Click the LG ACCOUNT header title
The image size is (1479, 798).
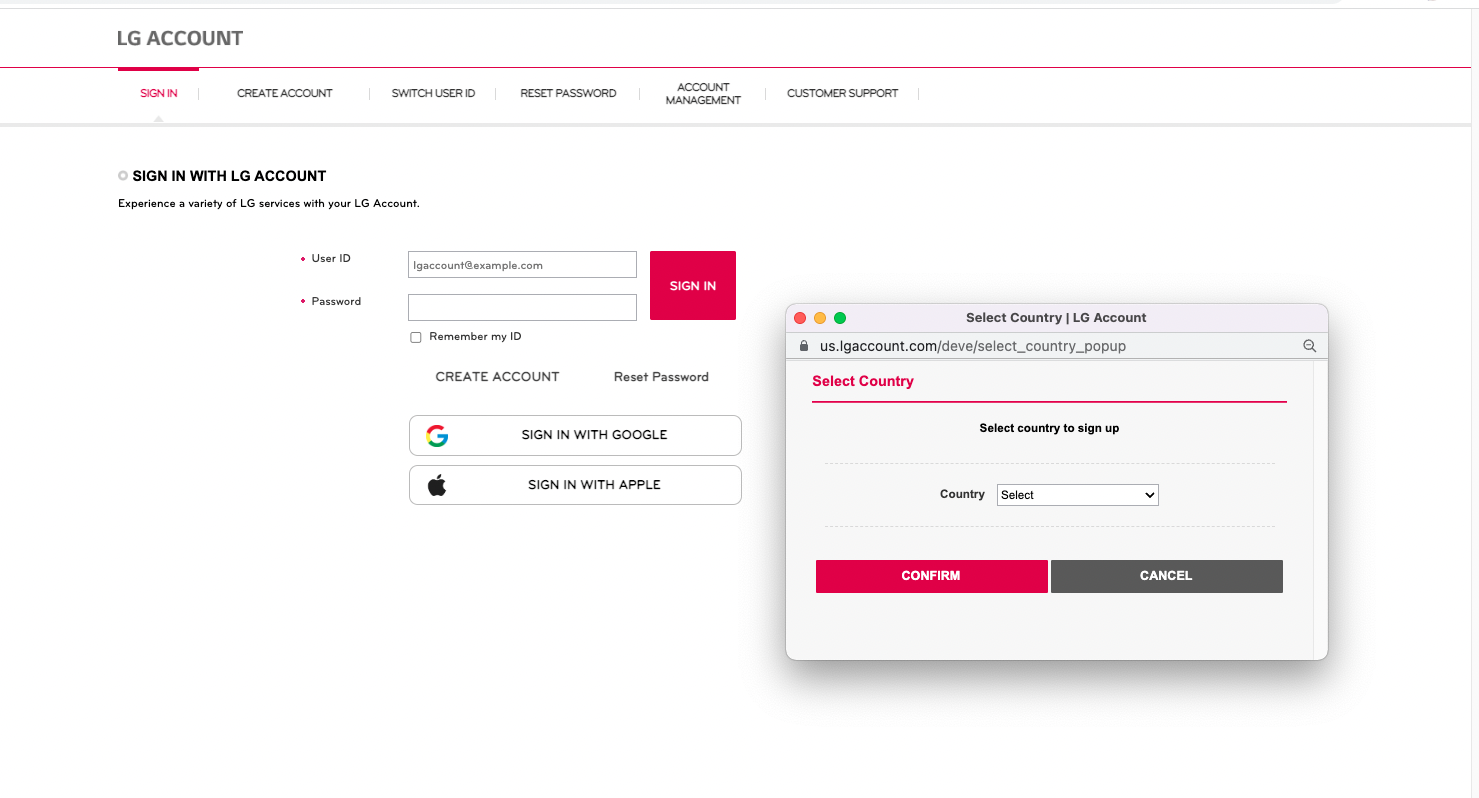(x=180, y=39)
